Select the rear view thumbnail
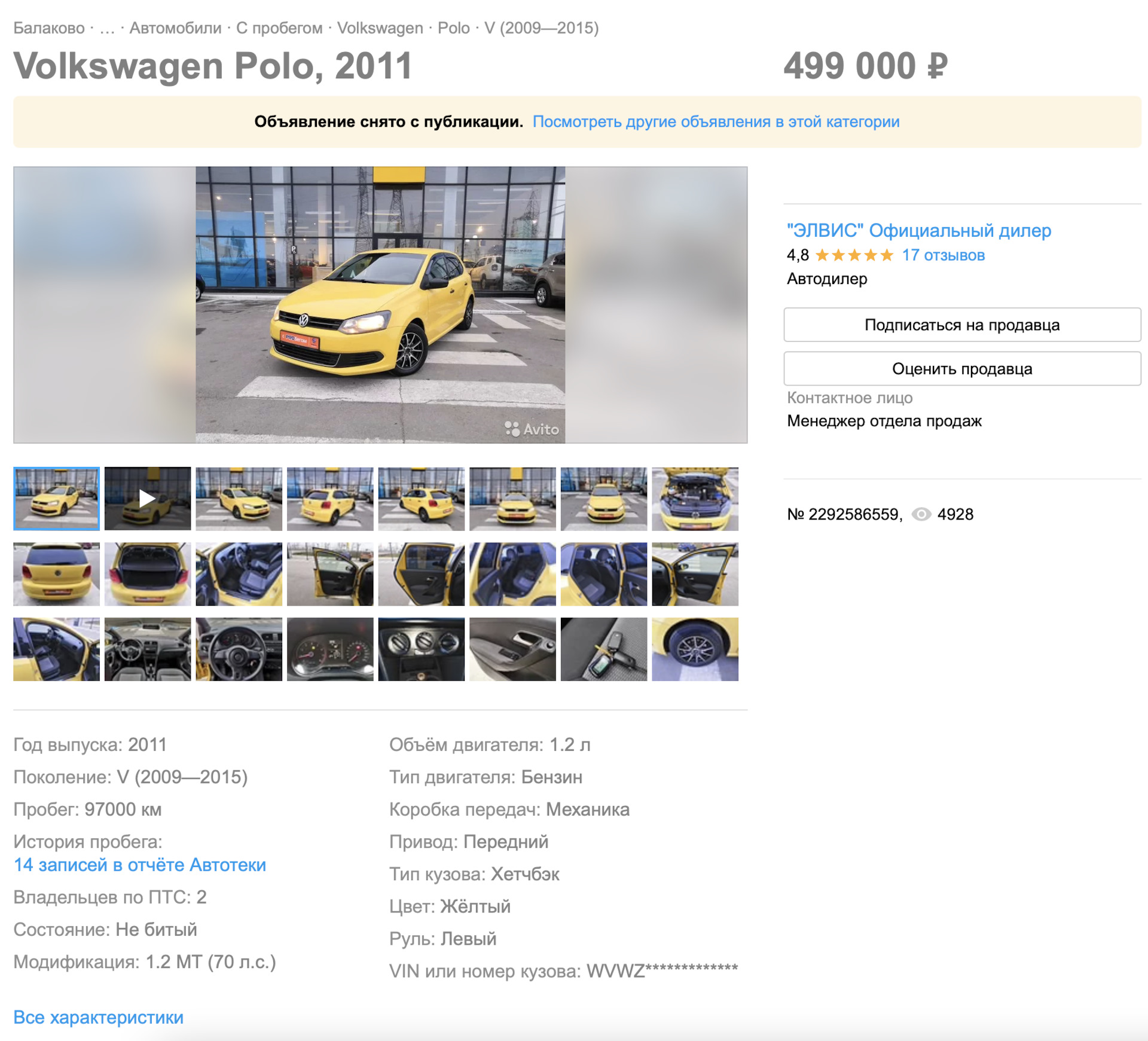Image resolution: width=1148 pixels, height=1041 pixels. (56, 574)
